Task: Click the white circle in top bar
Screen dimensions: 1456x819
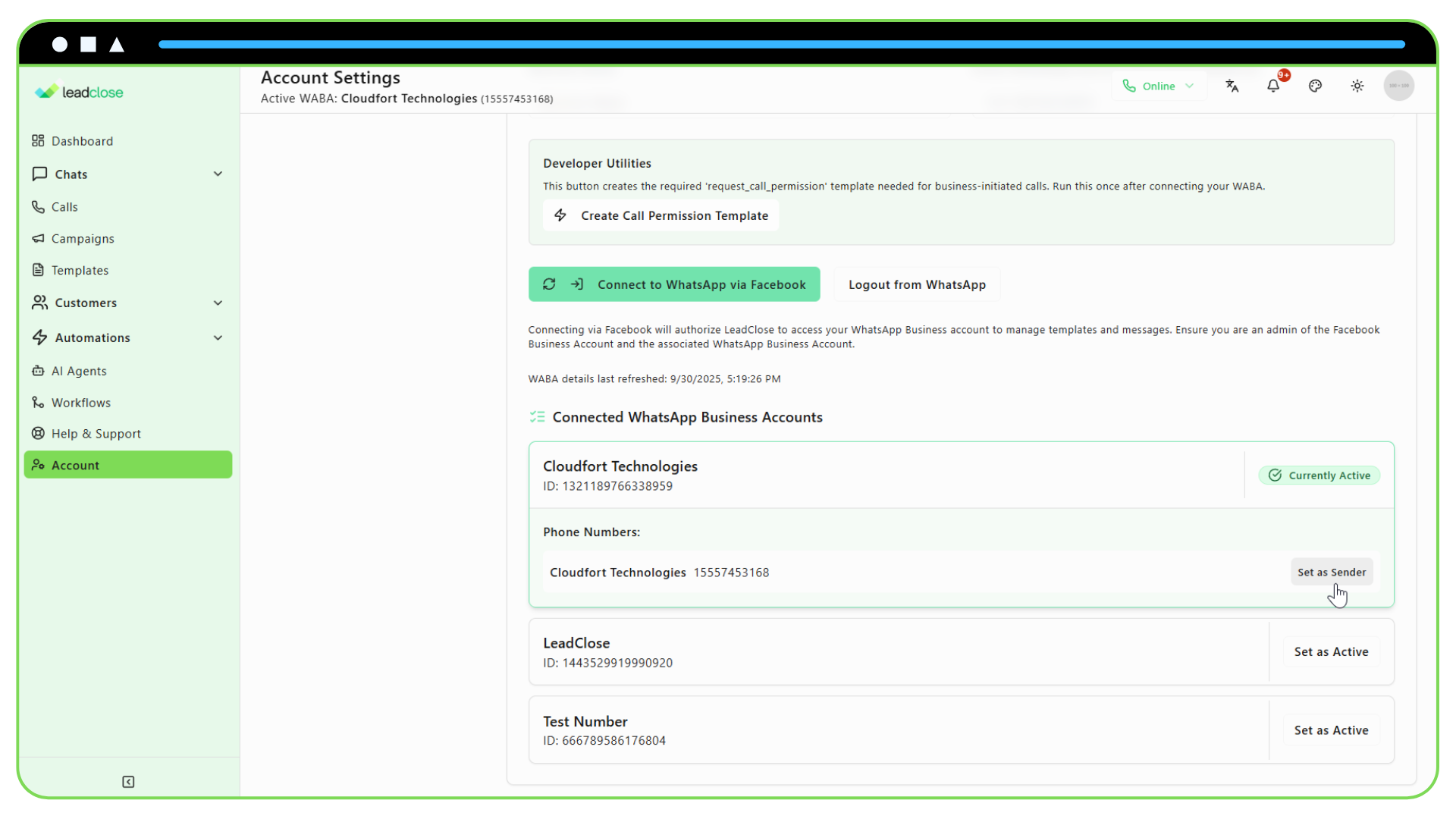Action: coord(60,45)
